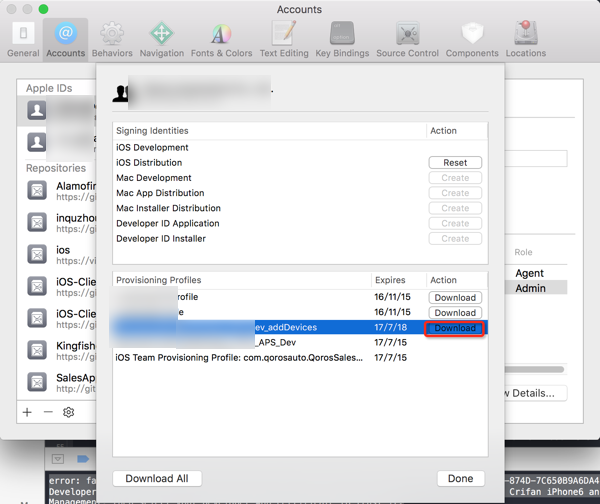Create Developer ID Installer identity
Screen dimensions: 600x504
tap(455, 238)
